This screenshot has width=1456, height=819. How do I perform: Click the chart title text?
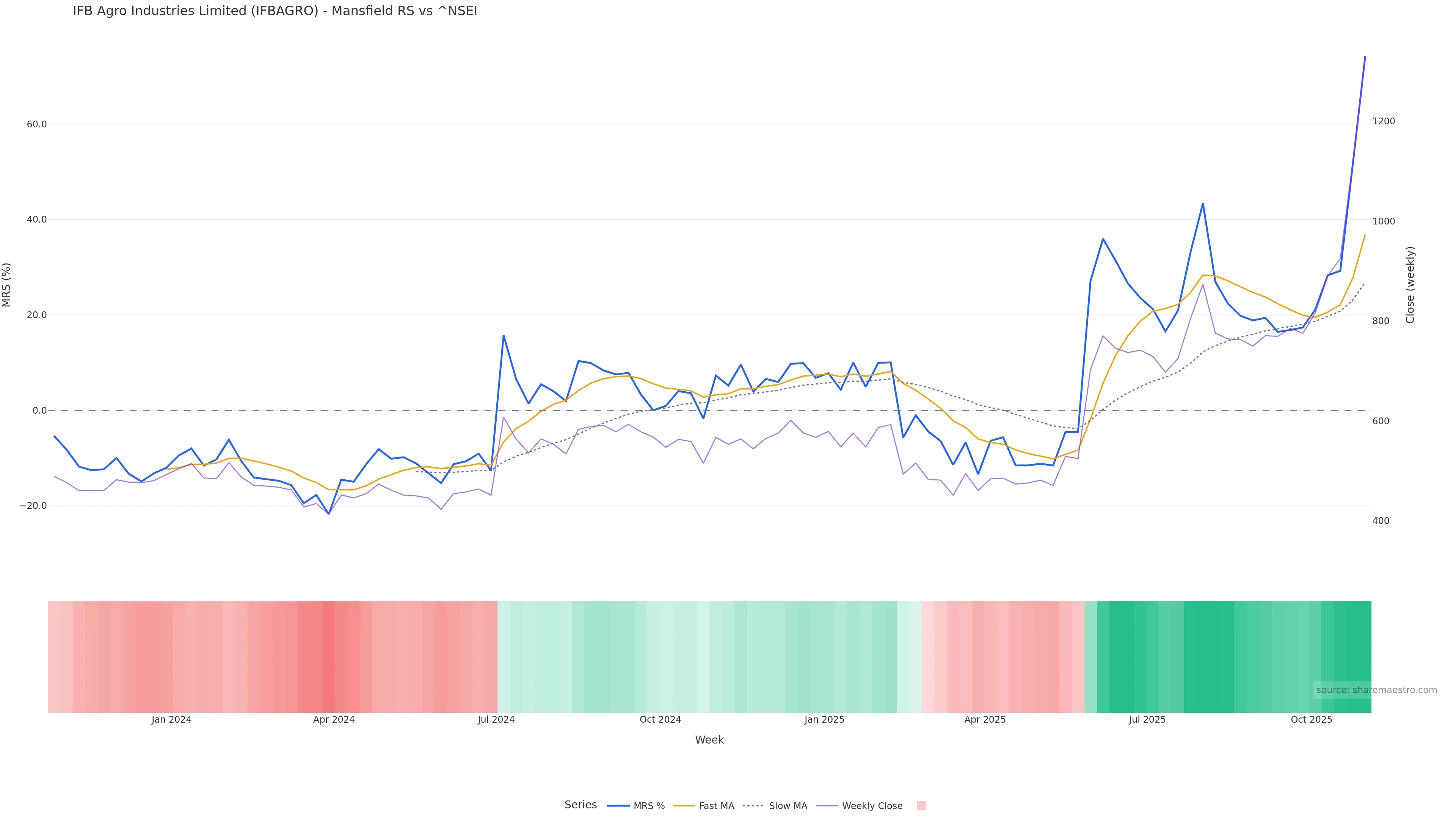coord(275,11)
